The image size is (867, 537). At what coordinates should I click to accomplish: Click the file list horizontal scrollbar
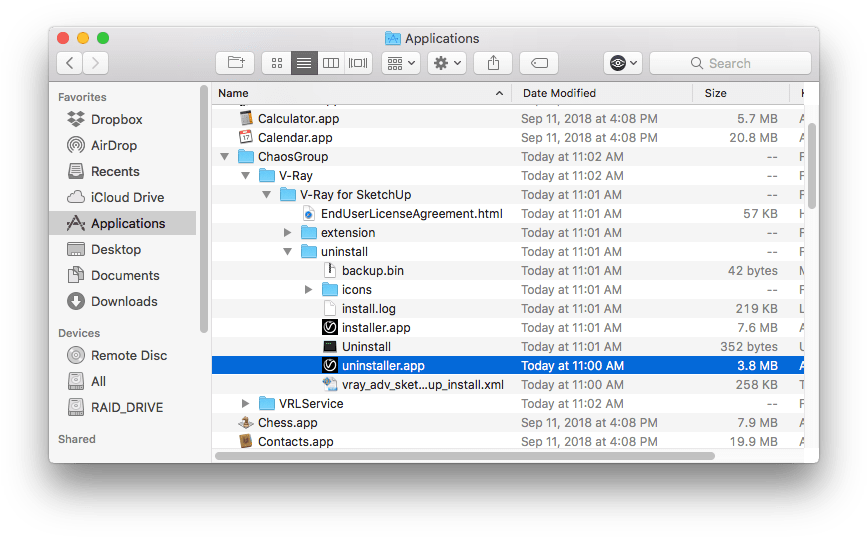coord(464,456)
